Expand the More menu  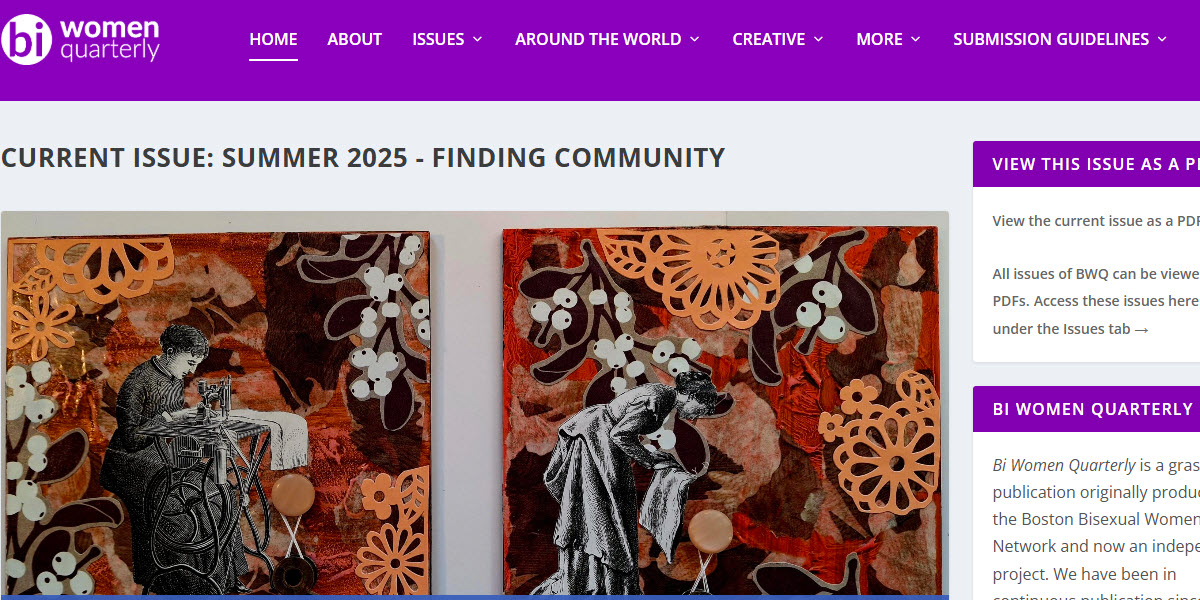point(888,39)
